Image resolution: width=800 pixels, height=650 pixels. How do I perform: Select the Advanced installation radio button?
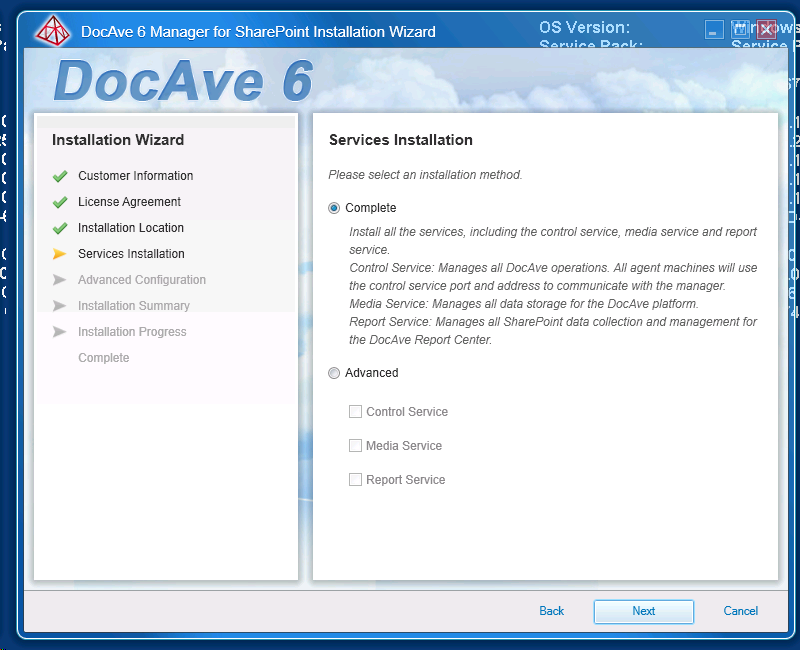335,373
